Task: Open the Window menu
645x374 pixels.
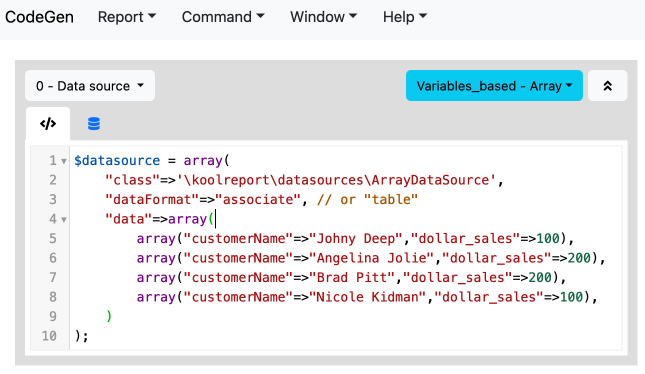Action: pyautogui.click(x=323, y=17)
